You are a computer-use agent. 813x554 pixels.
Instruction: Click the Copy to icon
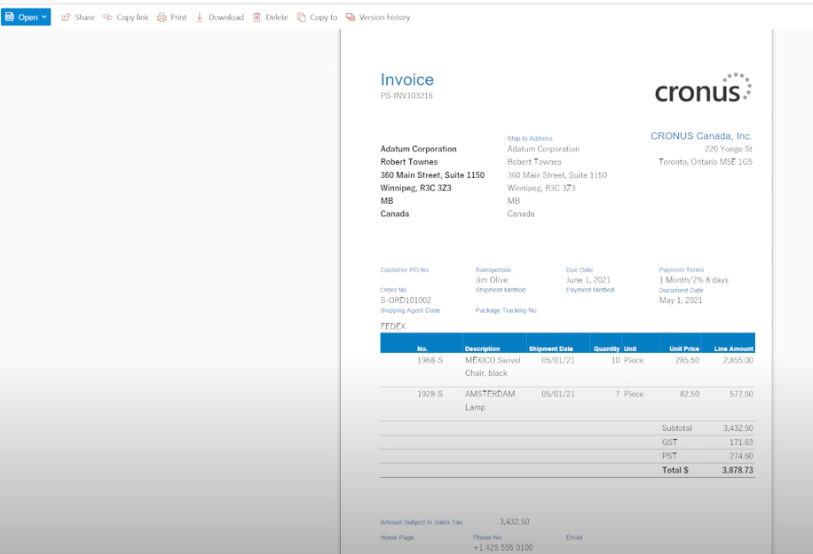point(301,17)
